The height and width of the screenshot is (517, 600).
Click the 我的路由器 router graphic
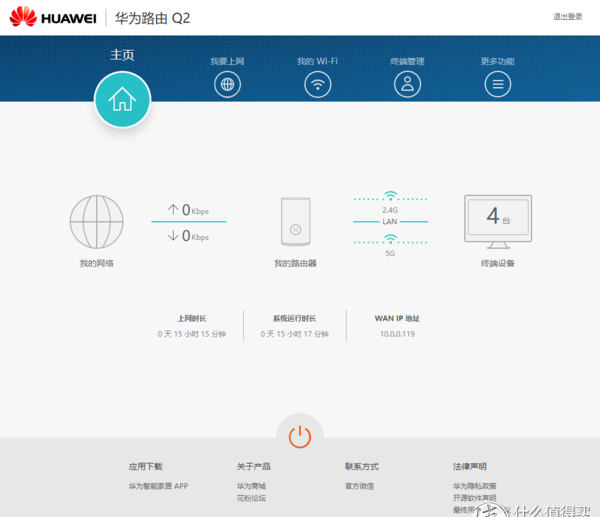[295, 222]
